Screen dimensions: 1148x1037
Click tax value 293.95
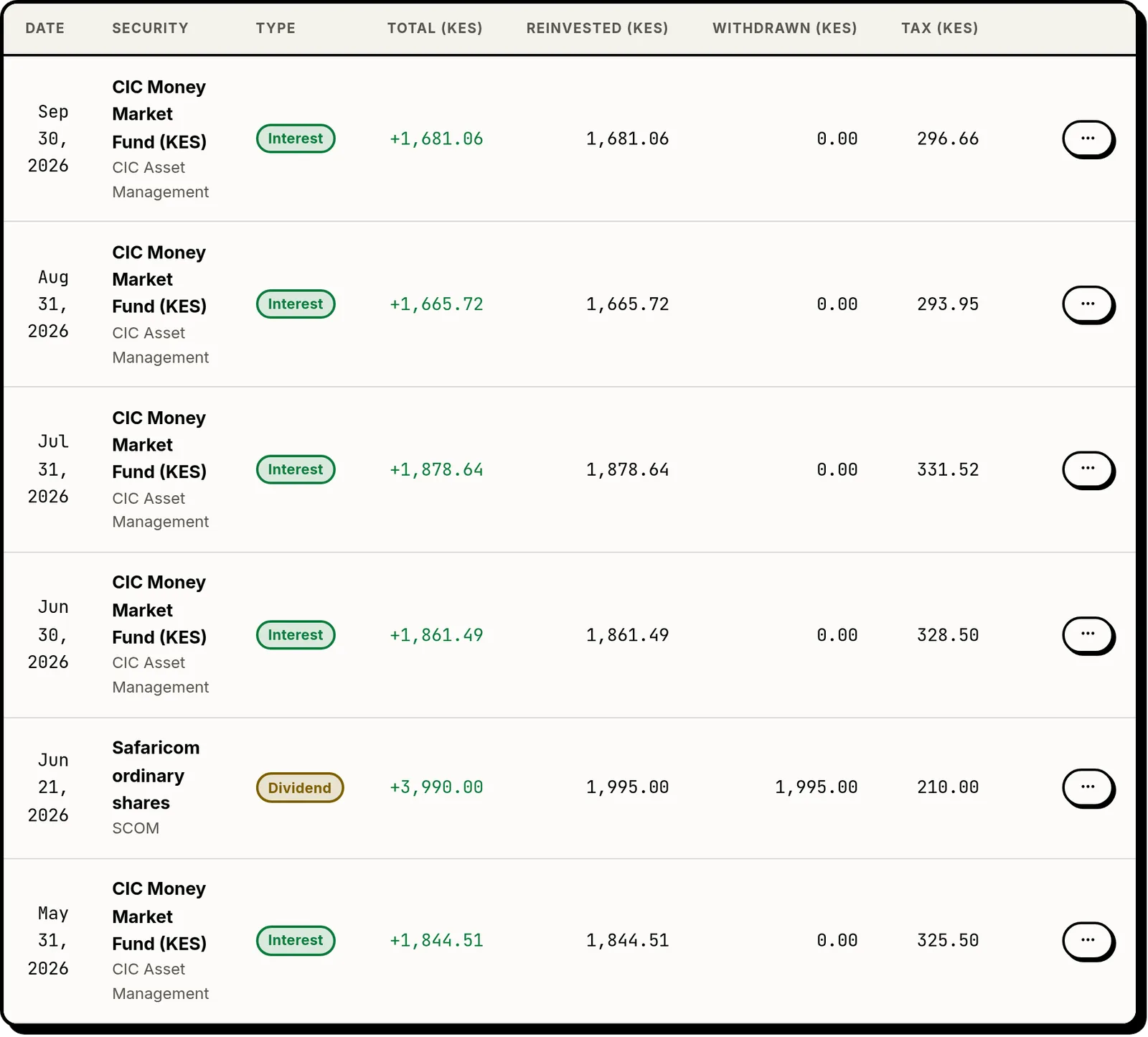pyautogui.click(x=948, y=304)
